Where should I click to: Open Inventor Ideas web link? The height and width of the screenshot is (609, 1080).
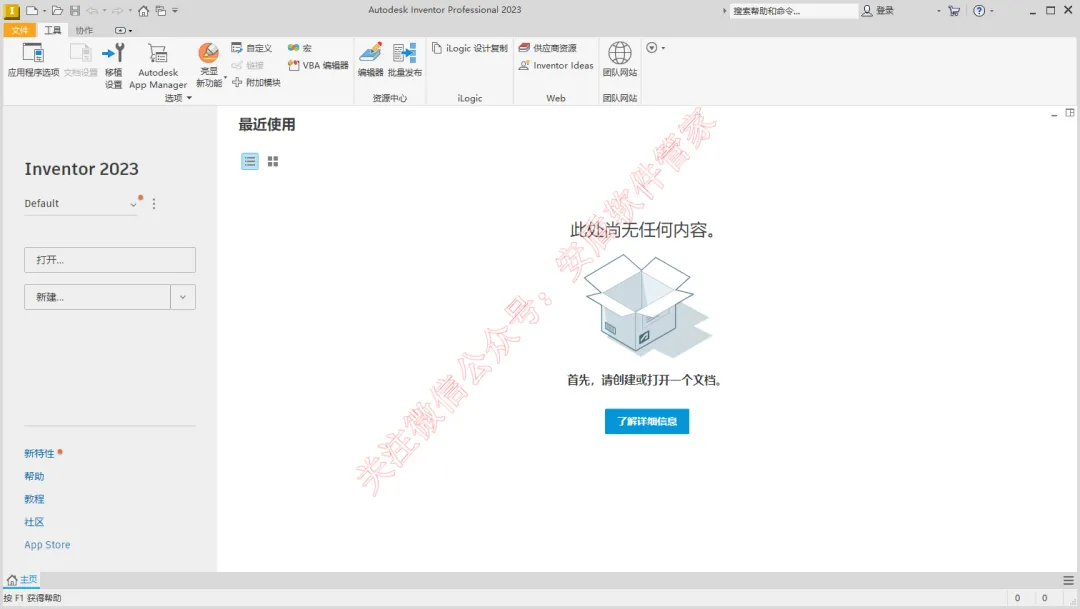click(x=556, y=65)
